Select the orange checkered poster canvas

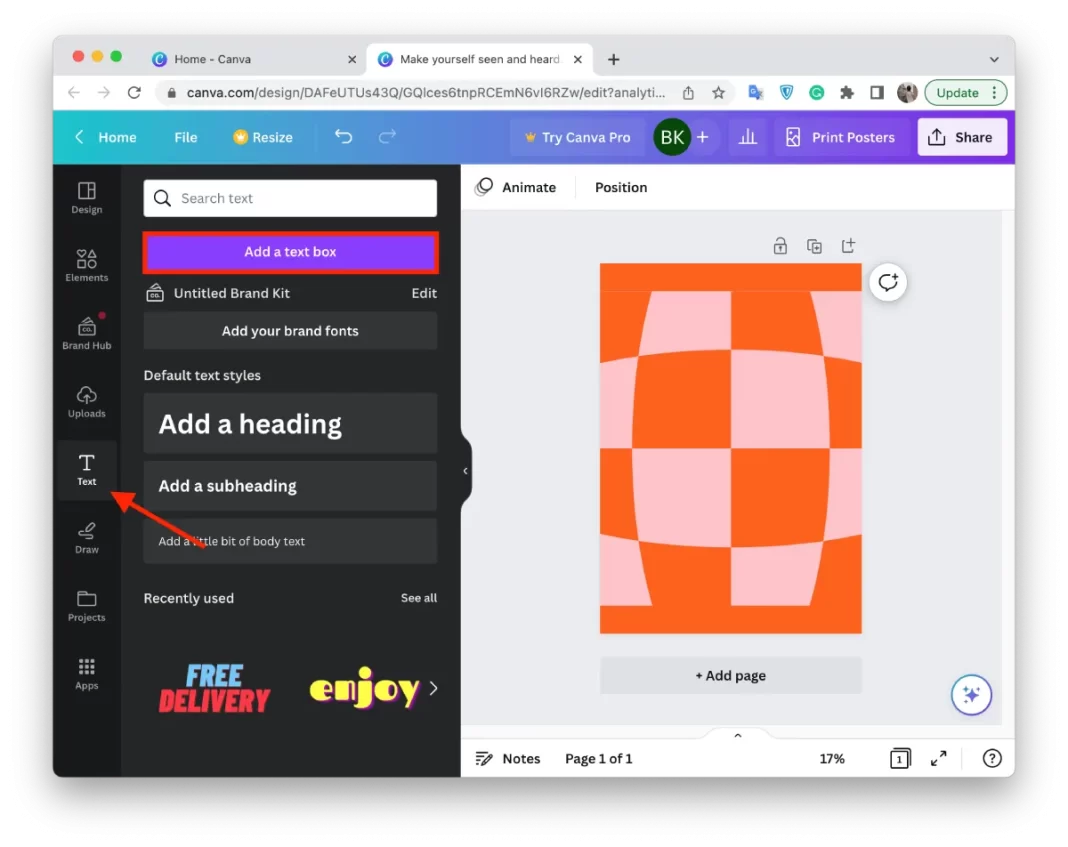tap(730, 449)
